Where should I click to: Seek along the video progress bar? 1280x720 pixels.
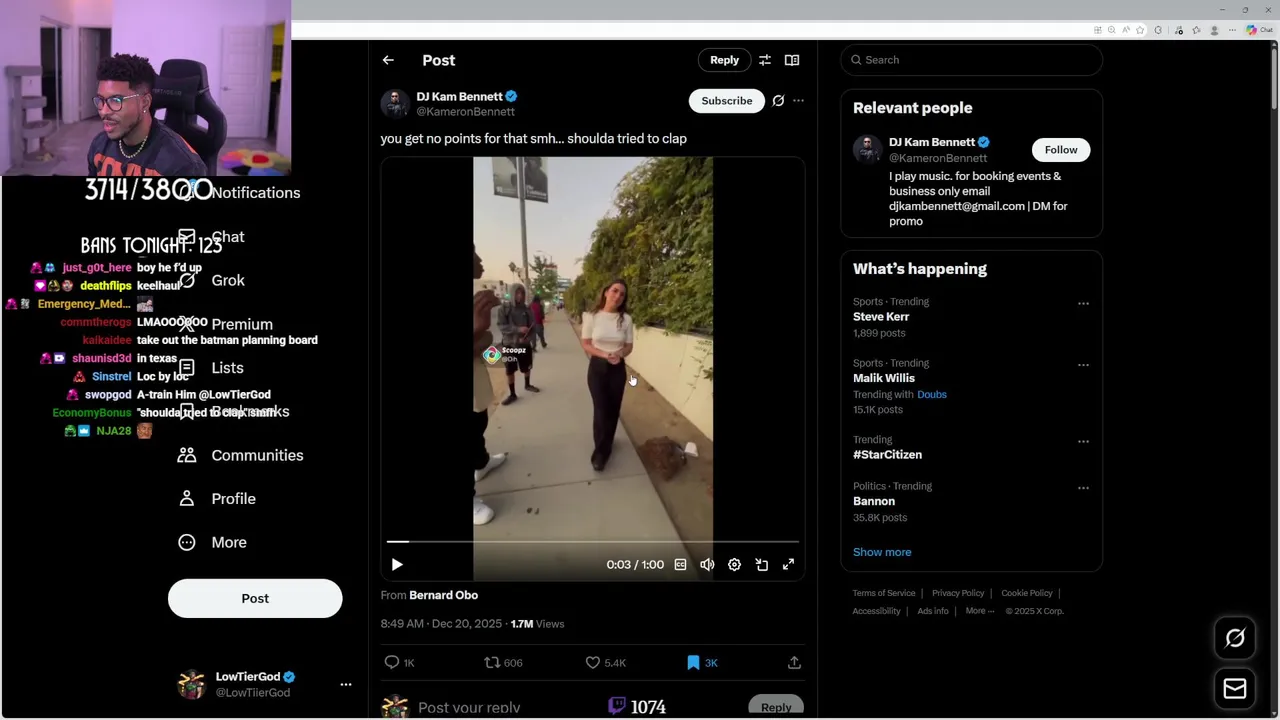[x=593, y=541]
